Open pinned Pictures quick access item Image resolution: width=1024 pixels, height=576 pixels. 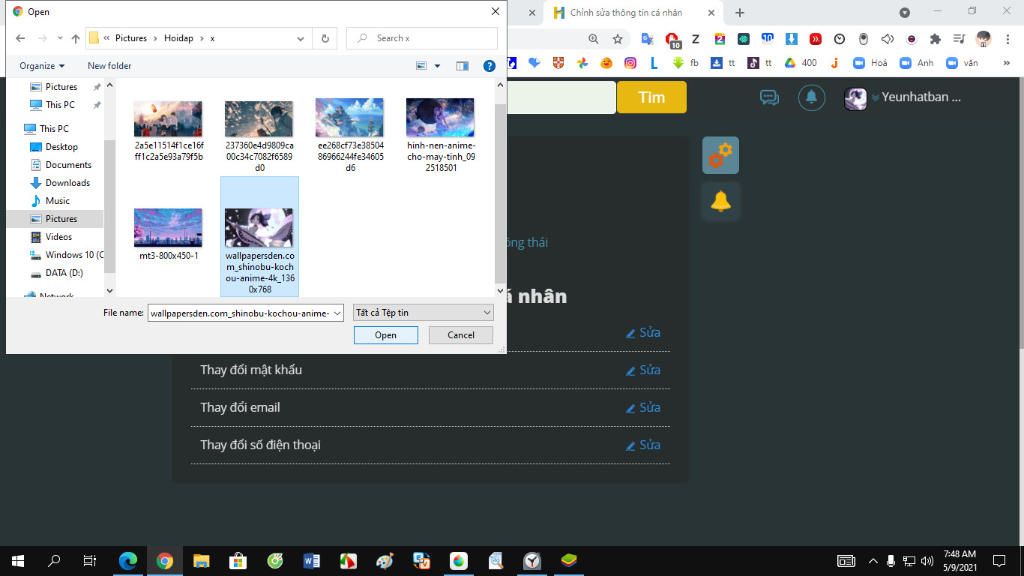[x=61, y=87]
